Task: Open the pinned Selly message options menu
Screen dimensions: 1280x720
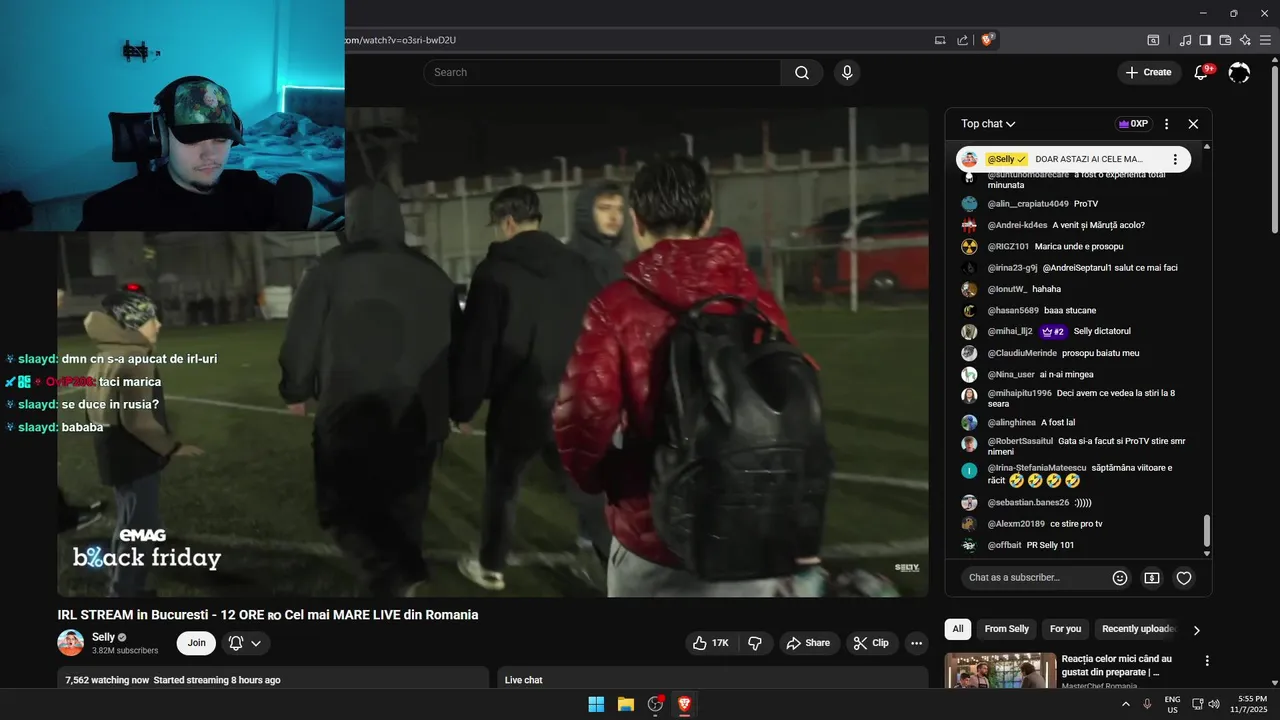Action: 1175,159
